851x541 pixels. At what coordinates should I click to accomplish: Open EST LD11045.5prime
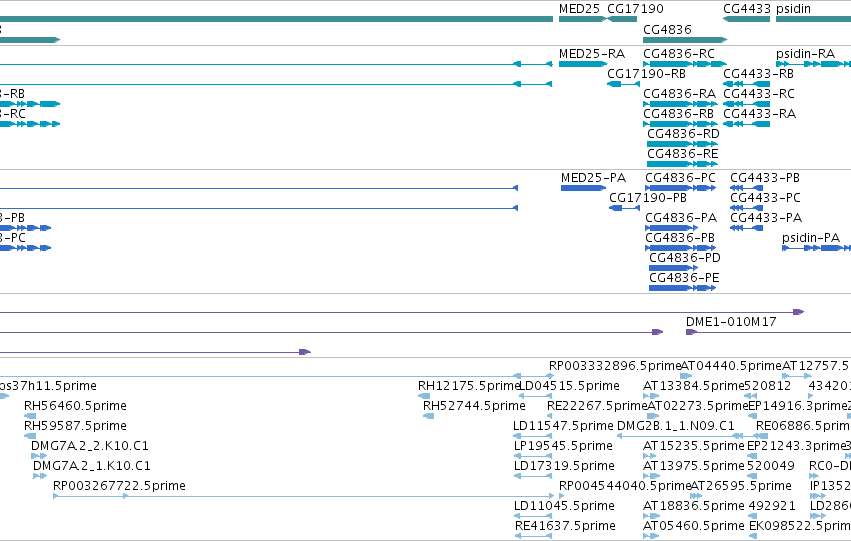coord(564,507)
